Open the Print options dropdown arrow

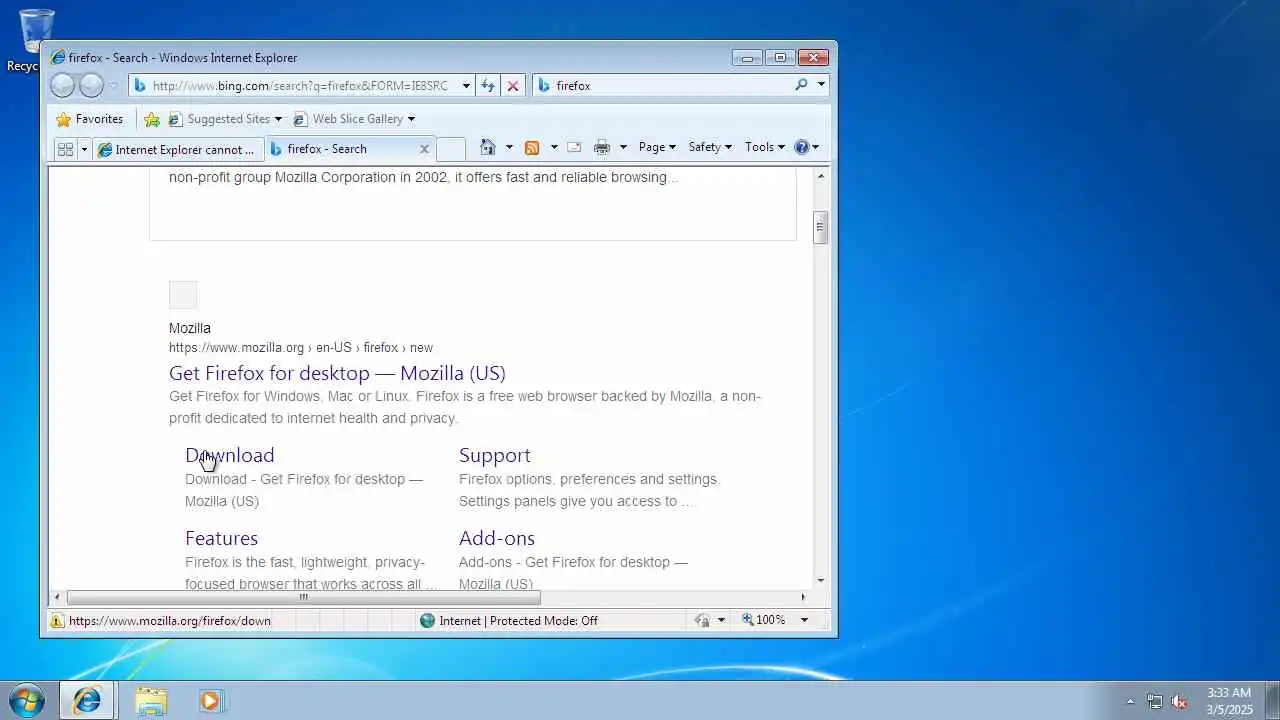tap(623, 147)
